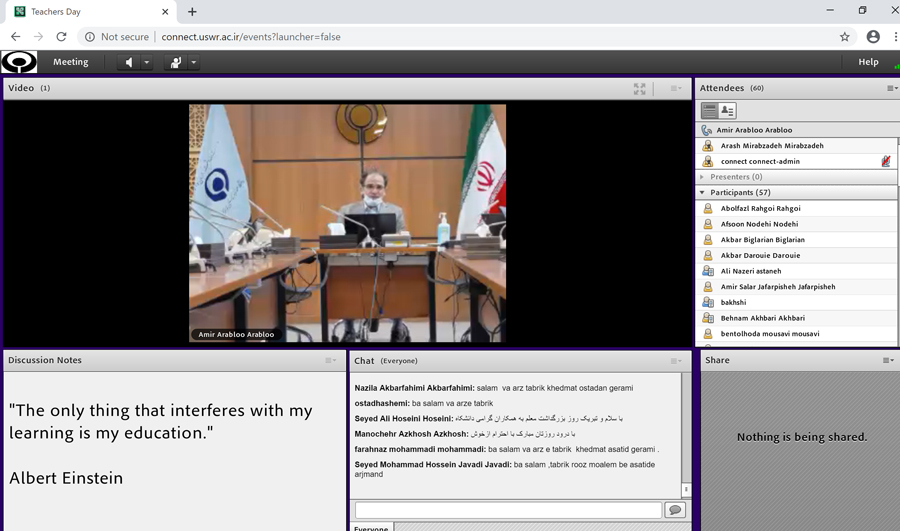
Task: Click user icon beside Amir Salar Jafarpisheh
Action: click(708, 286)
